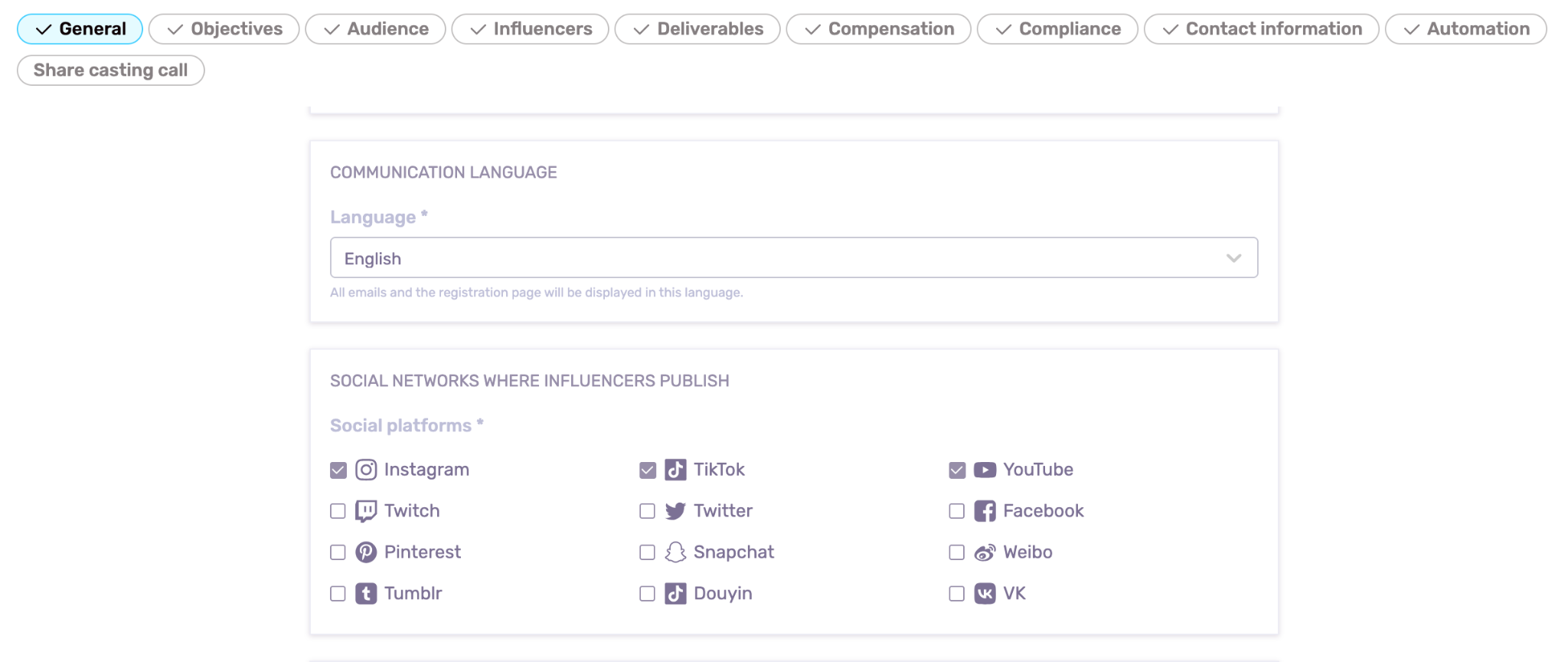Enable the Tumblr checkbox
The width and height of the screenshot is (1568, 662).
point(338,594)
